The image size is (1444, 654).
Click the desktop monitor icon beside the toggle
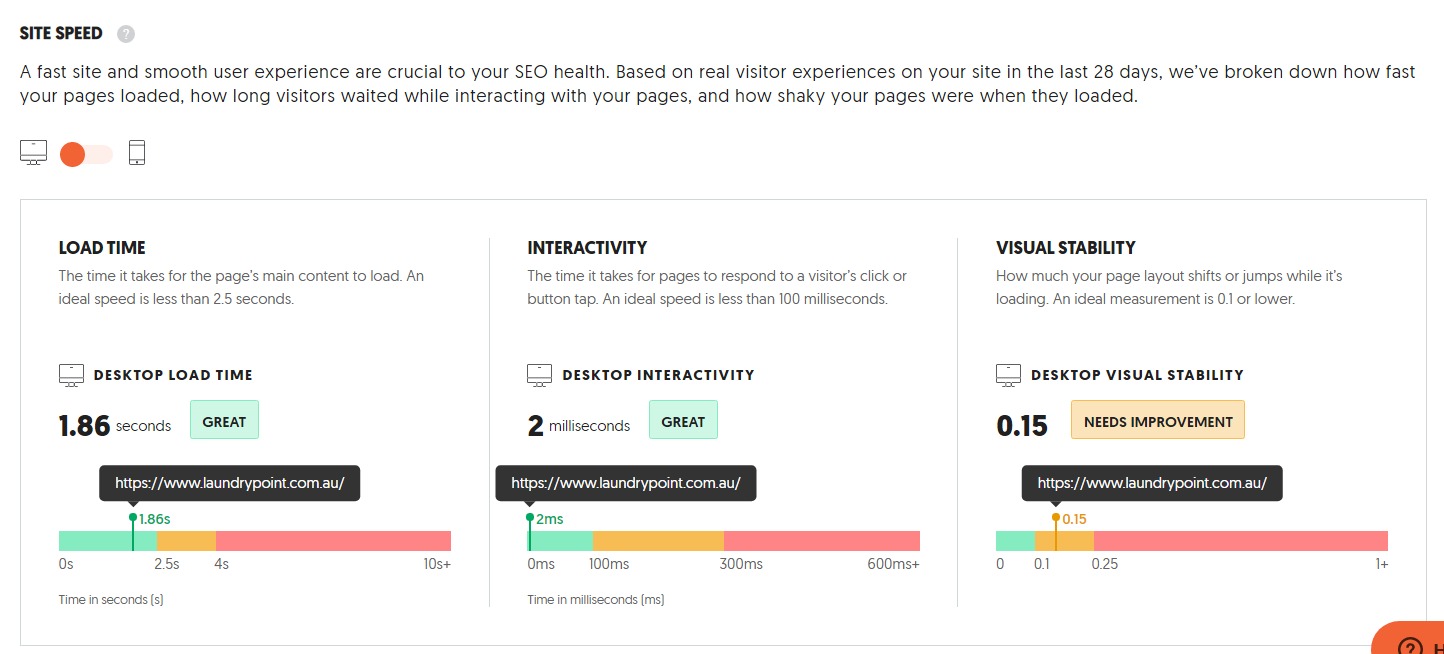(x=33, y=153)
